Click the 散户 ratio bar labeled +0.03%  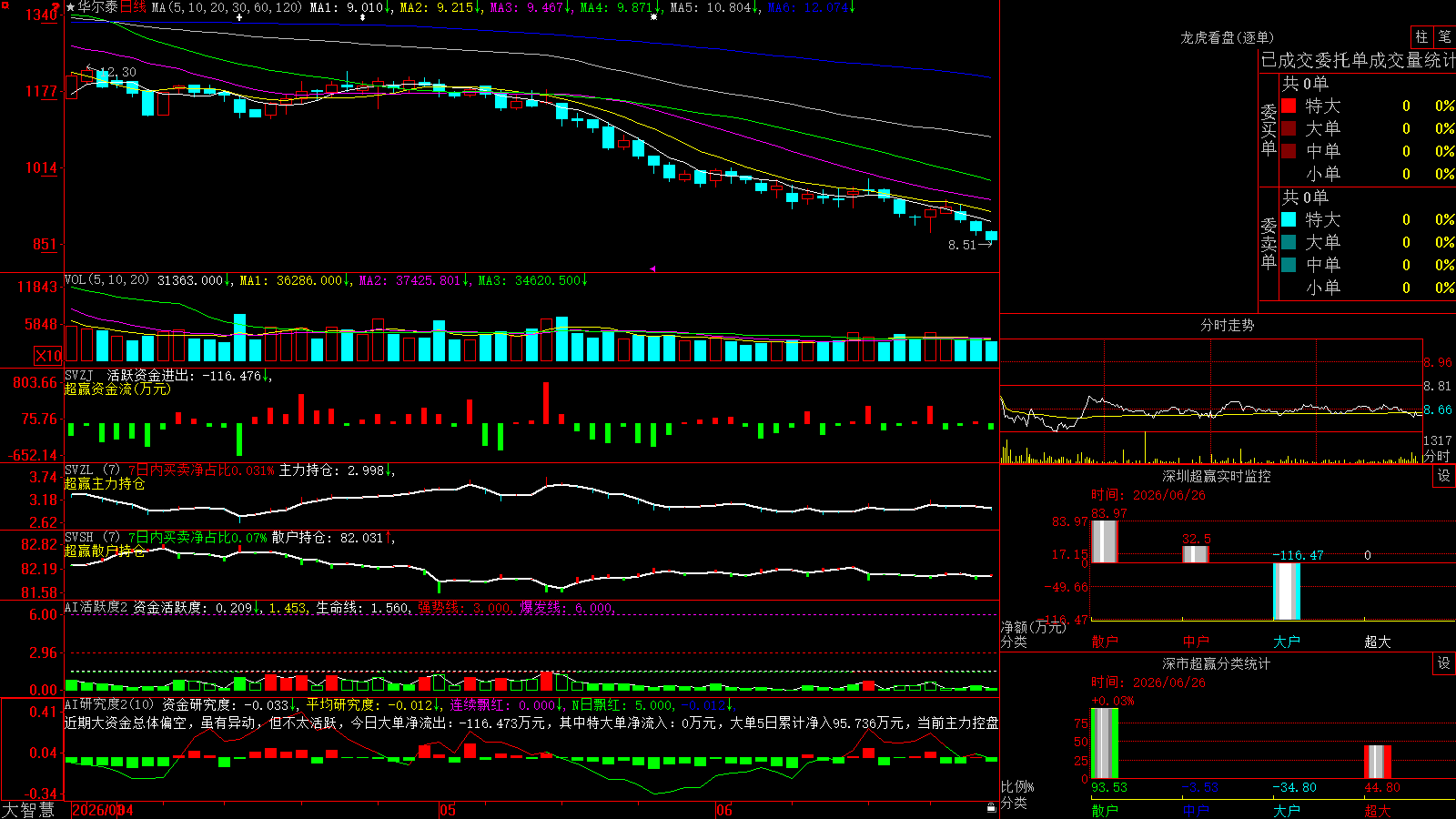pos(1104,743)
